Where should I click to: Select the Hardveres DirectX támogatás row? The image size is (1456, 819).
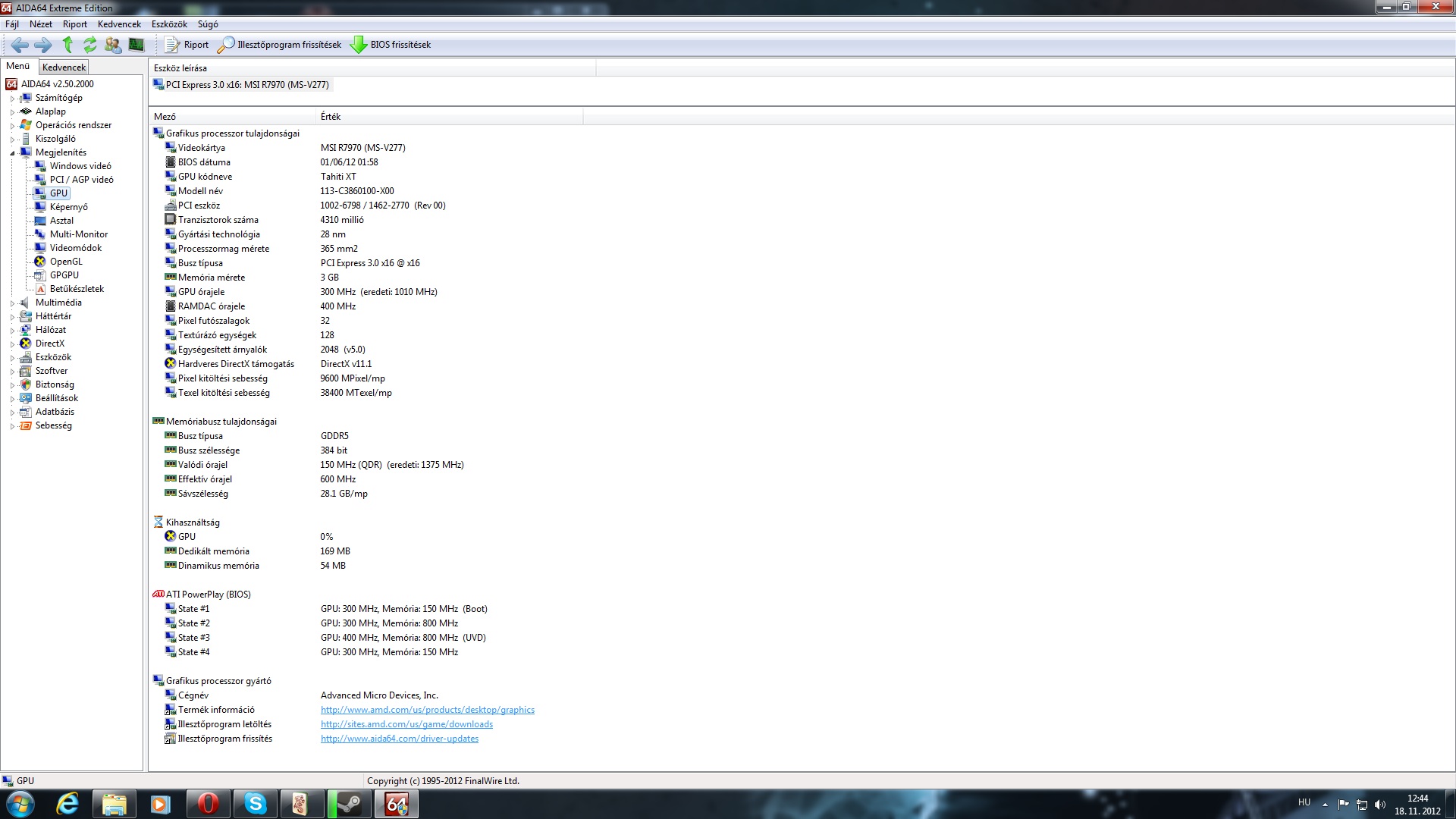(x=236, y=364)
